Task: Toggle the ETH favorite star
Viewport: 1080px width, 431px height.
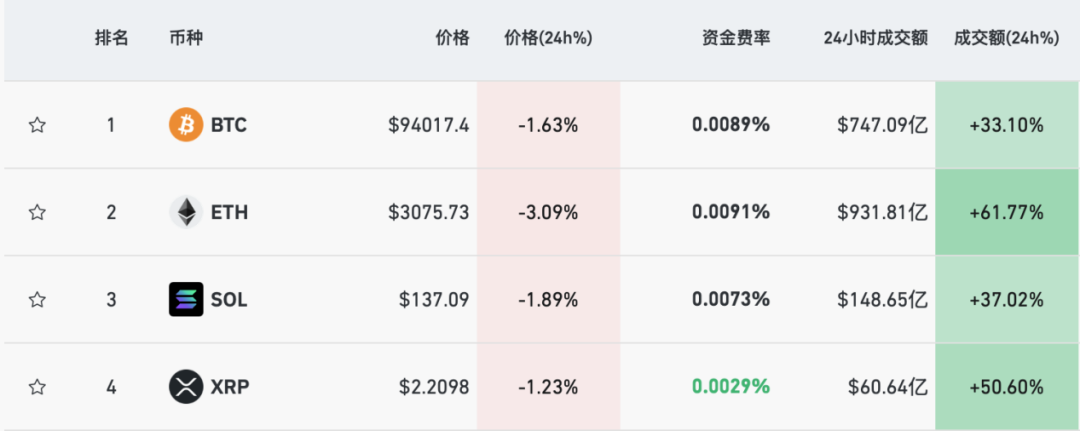Action: pyautogui.click(x=37, y=212)
